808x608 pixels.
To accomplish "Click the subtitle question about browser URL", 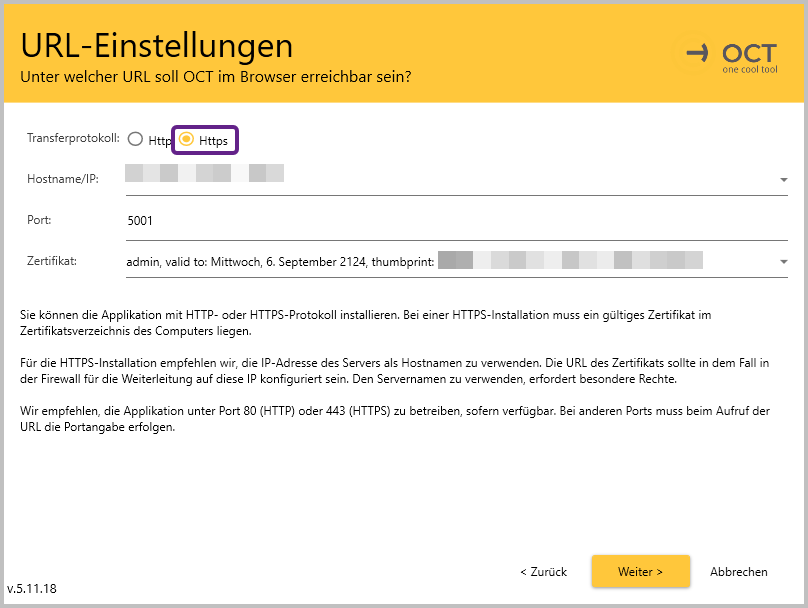I will click(216, 76).
